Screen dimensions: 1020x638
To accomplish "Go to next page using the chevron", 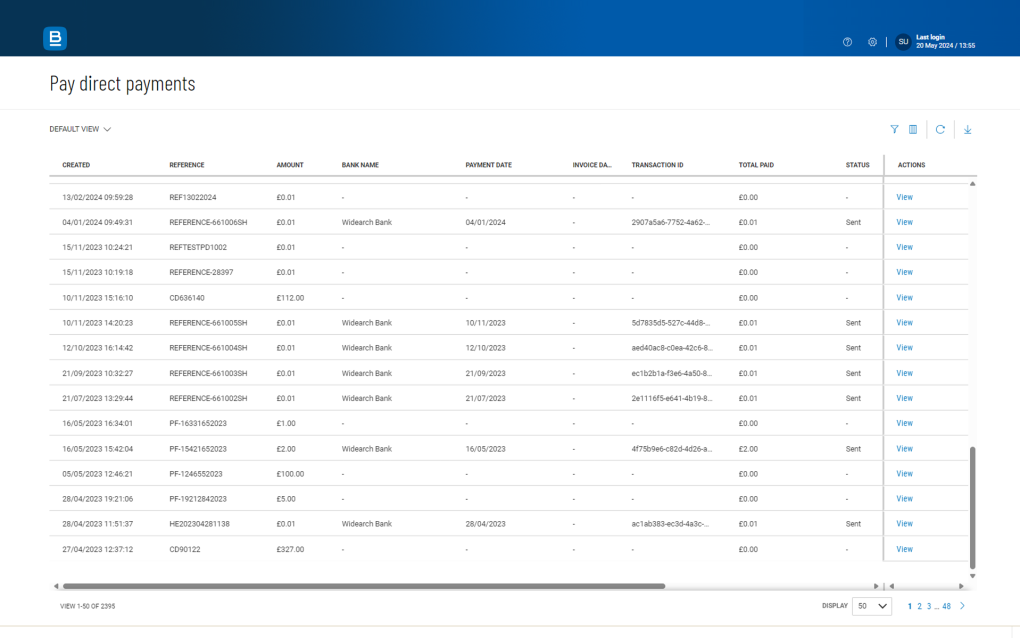I will click(962, 606).
